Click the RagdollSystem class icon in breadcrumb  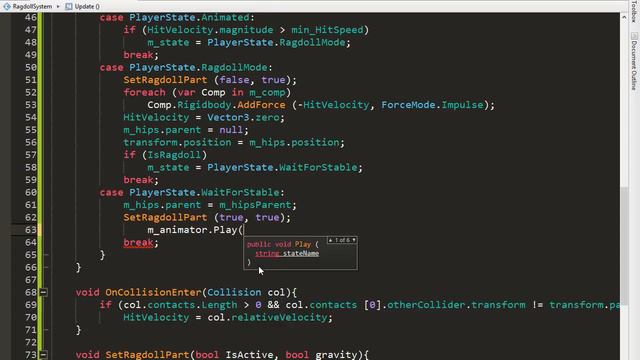[7, 6]
